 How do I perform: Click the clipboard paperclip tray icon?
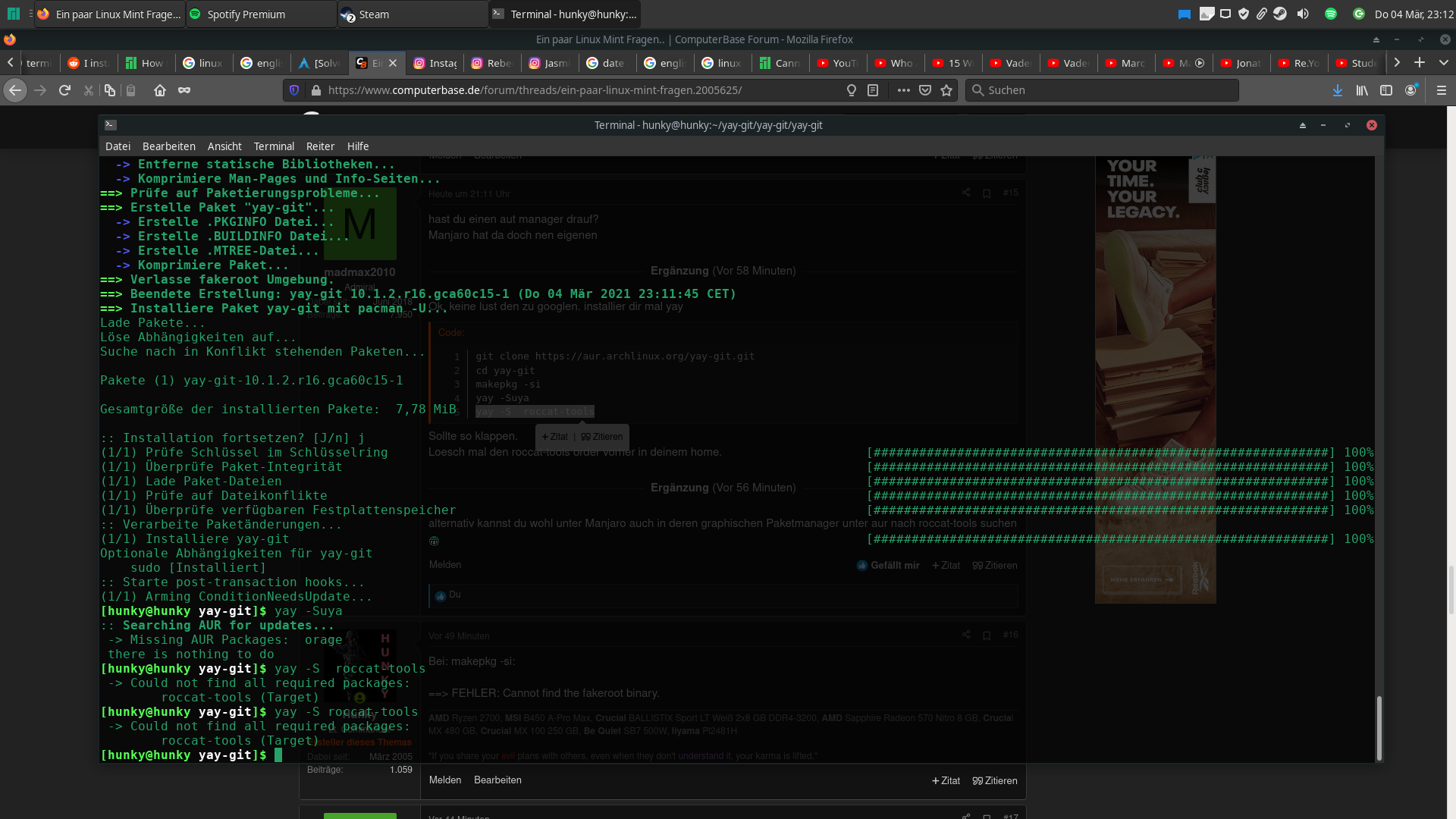coord(1261,14)
